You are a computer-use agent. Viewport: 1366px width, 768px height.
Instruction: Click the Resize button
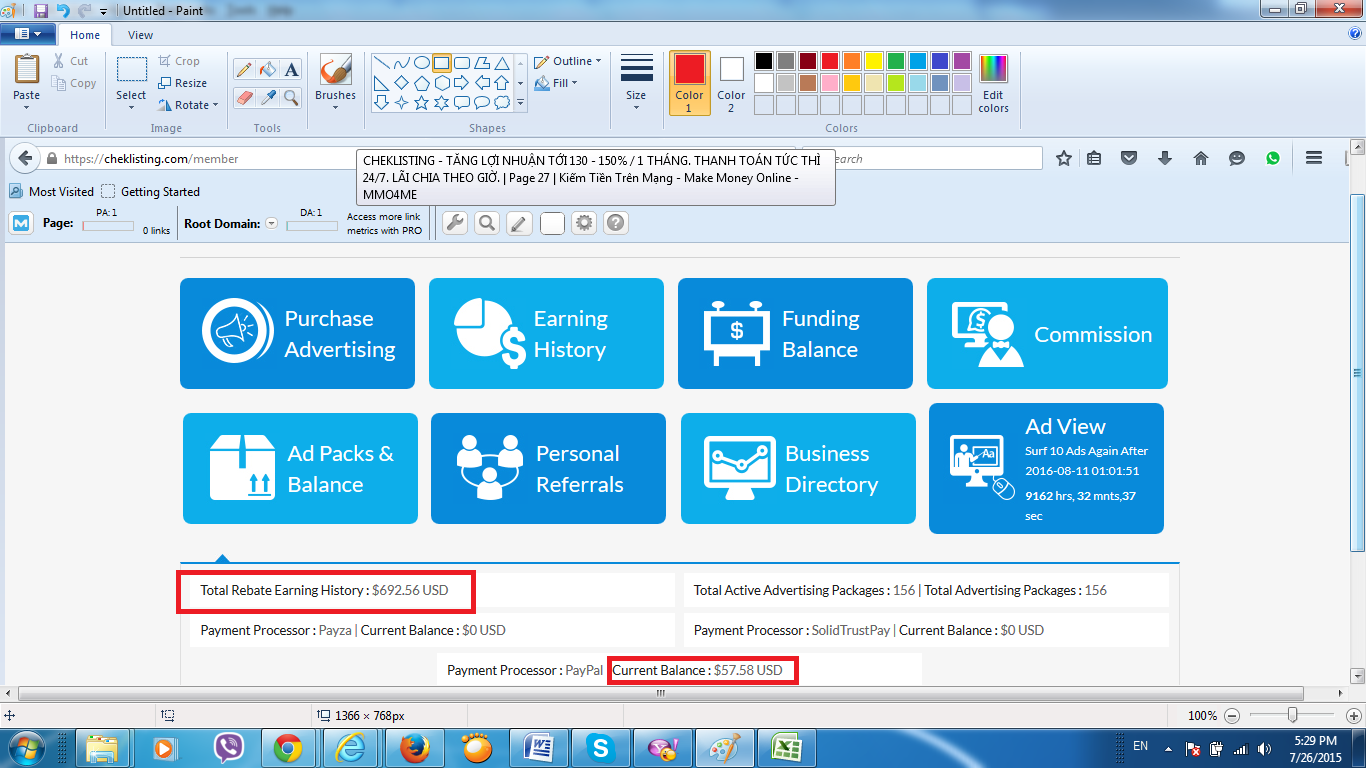[x=183, y=83]
